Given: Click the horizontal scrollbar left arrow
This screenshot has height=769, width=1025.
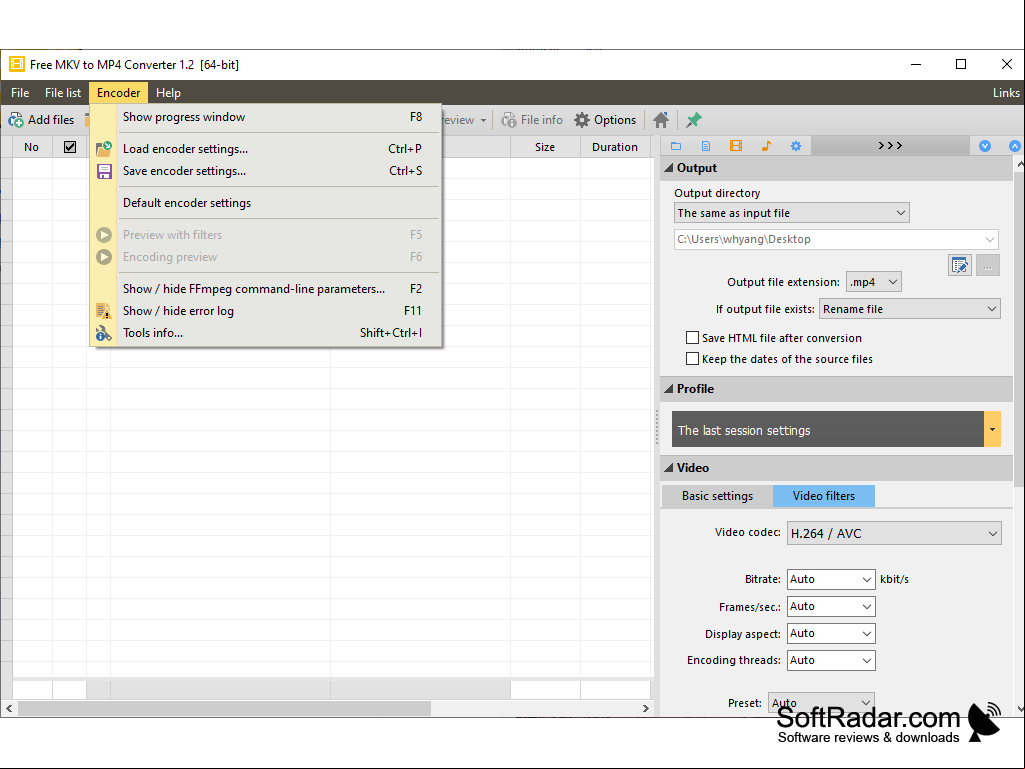Looking at the screenshot, I should pos(8,708).
